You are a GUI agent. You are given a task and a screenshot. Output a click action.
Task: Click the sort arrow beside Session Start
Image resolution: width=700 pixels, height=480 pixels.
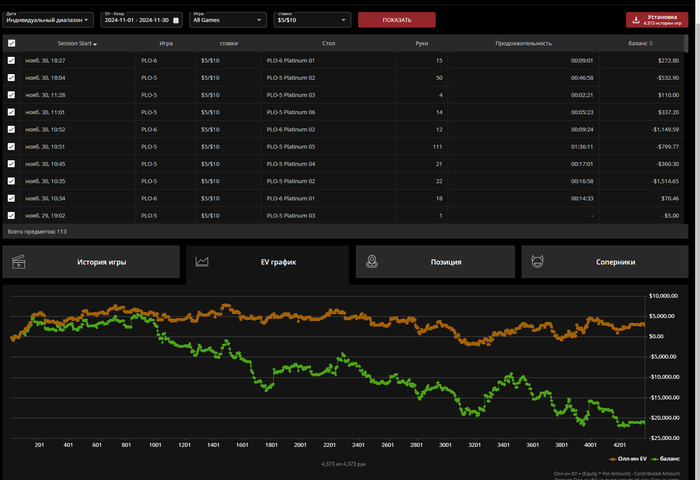coord(96,44)
